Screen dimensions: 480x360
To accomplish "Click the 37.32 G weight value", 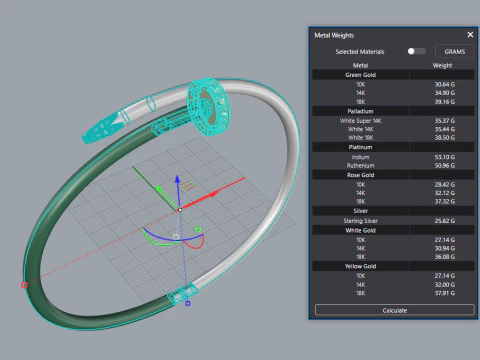I will 445,201.
